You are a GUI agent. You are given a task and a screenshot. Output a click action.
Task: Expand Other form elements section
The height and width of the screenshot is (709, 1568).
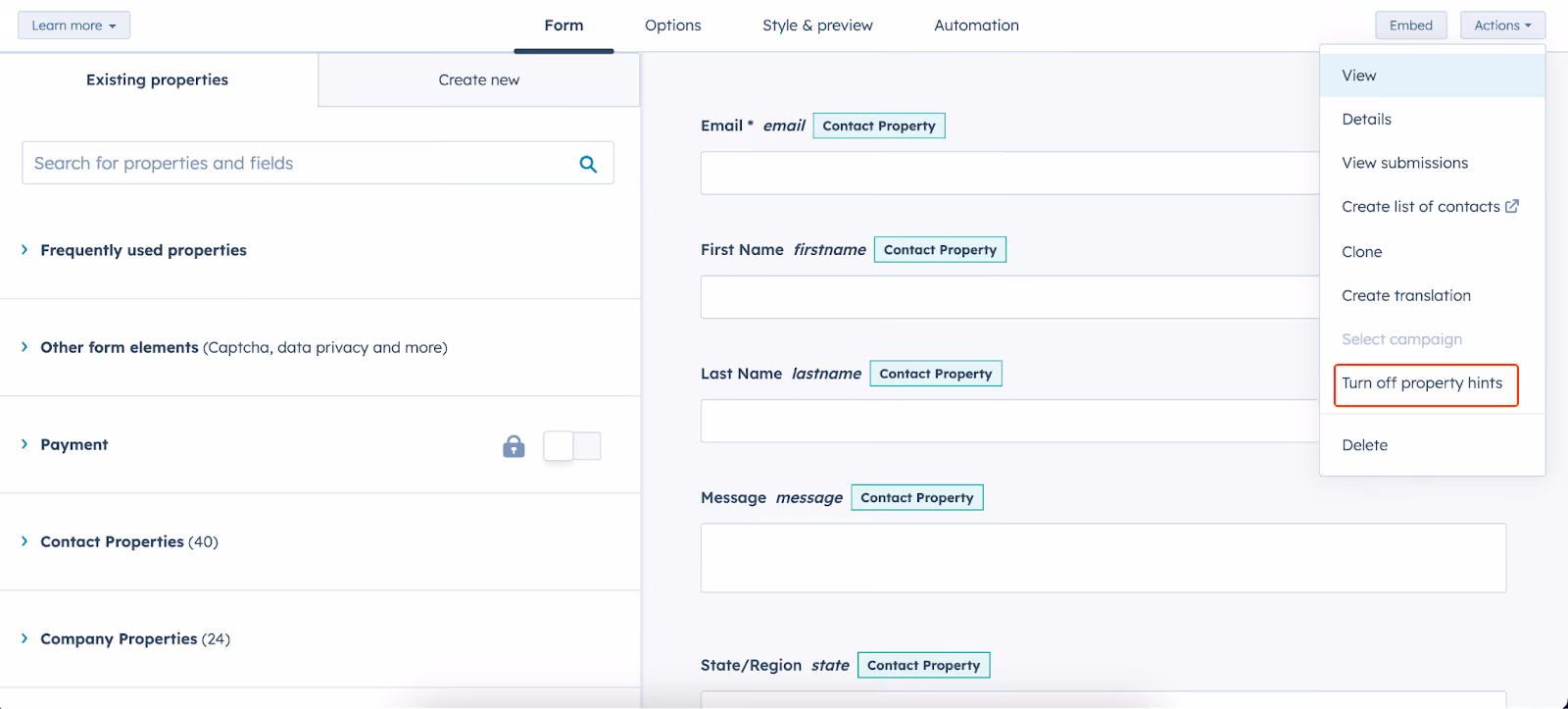pyautogui.click(x=24, y=347)
